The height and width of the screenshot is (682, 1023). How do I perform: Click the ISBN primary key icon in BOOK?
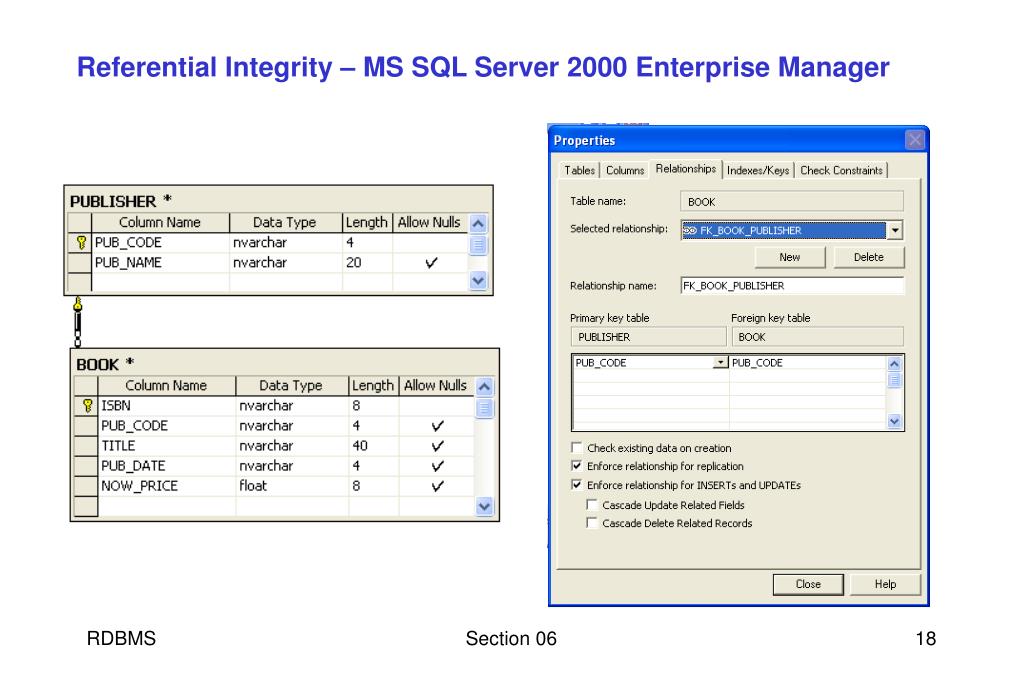87,406
